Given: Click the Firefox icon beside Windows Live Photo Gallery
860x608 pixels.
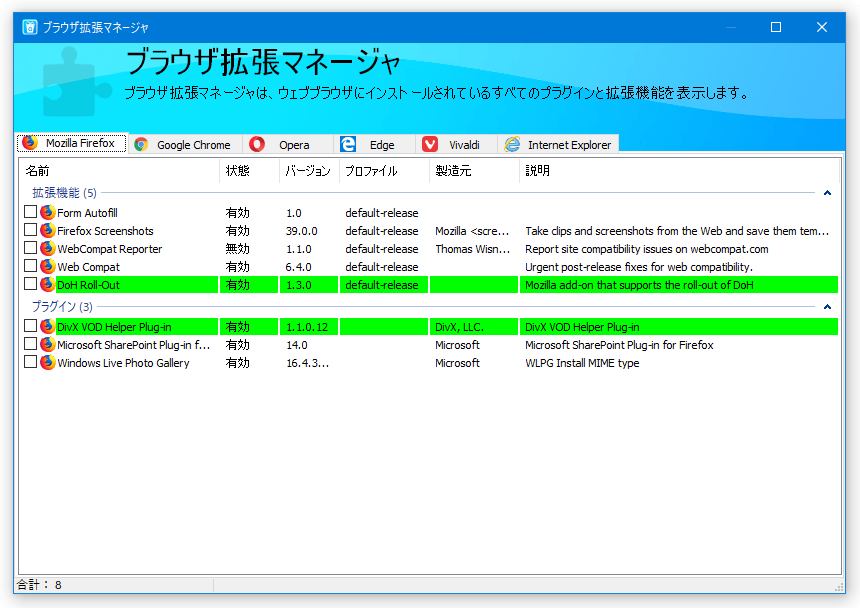Looking at the screenshot, I should click(x=48, y=362).
